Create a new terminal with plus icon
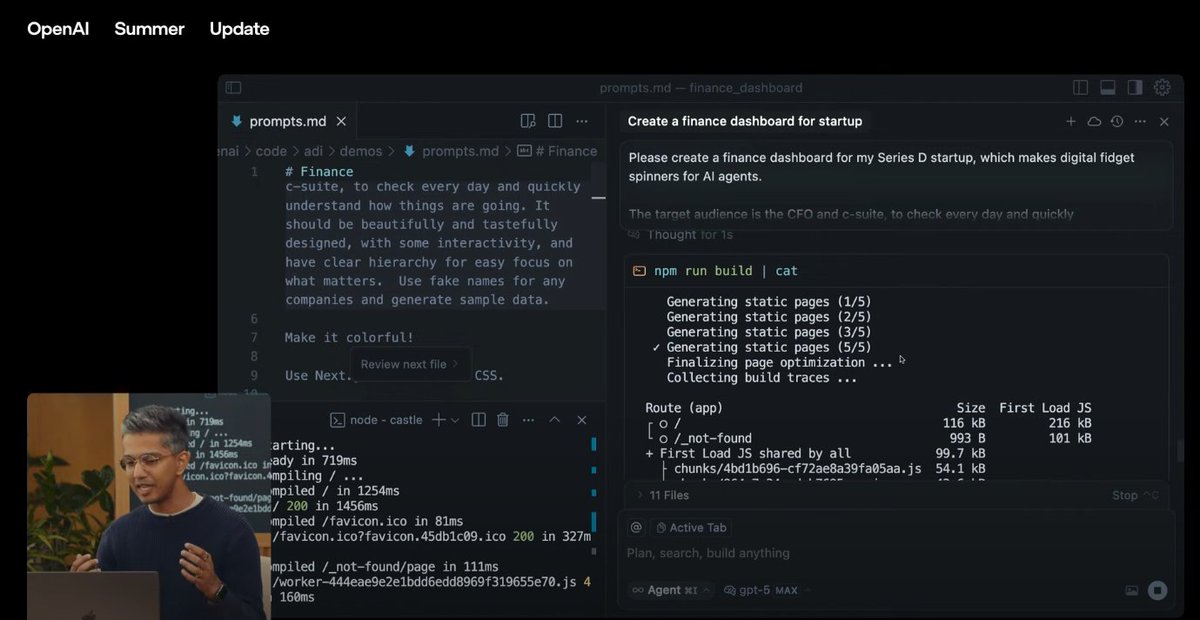This screenshot has height=620, width=1200. (x=438, y=420)
